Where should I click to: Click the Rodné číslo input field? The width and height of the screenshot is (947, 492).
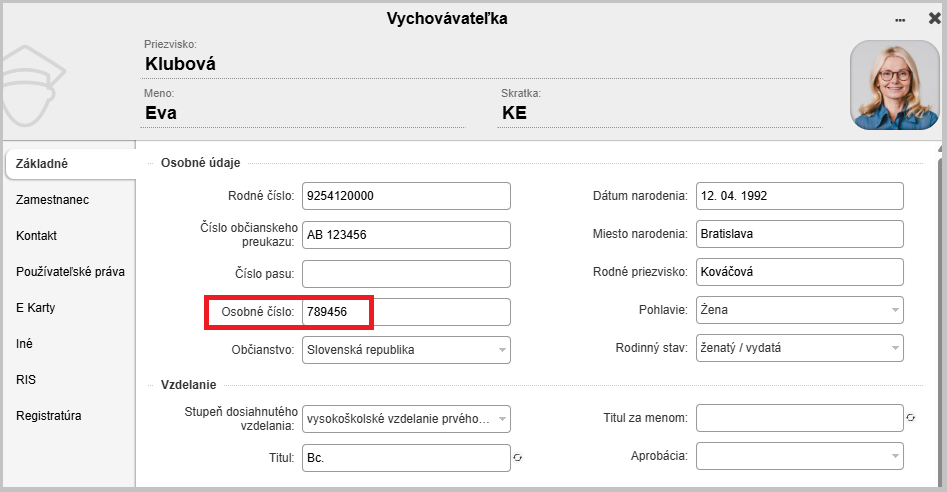coord(406,196)
